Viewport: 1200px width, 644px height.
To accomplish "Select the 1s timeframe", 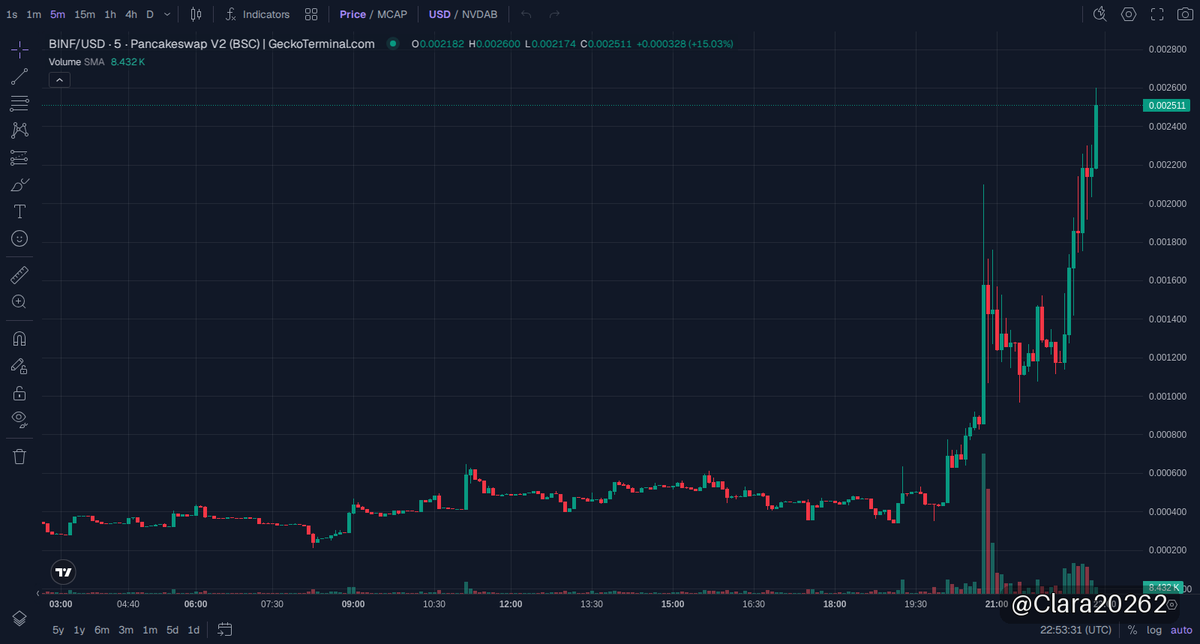I will pyautogui.click(x=12, y=14).
